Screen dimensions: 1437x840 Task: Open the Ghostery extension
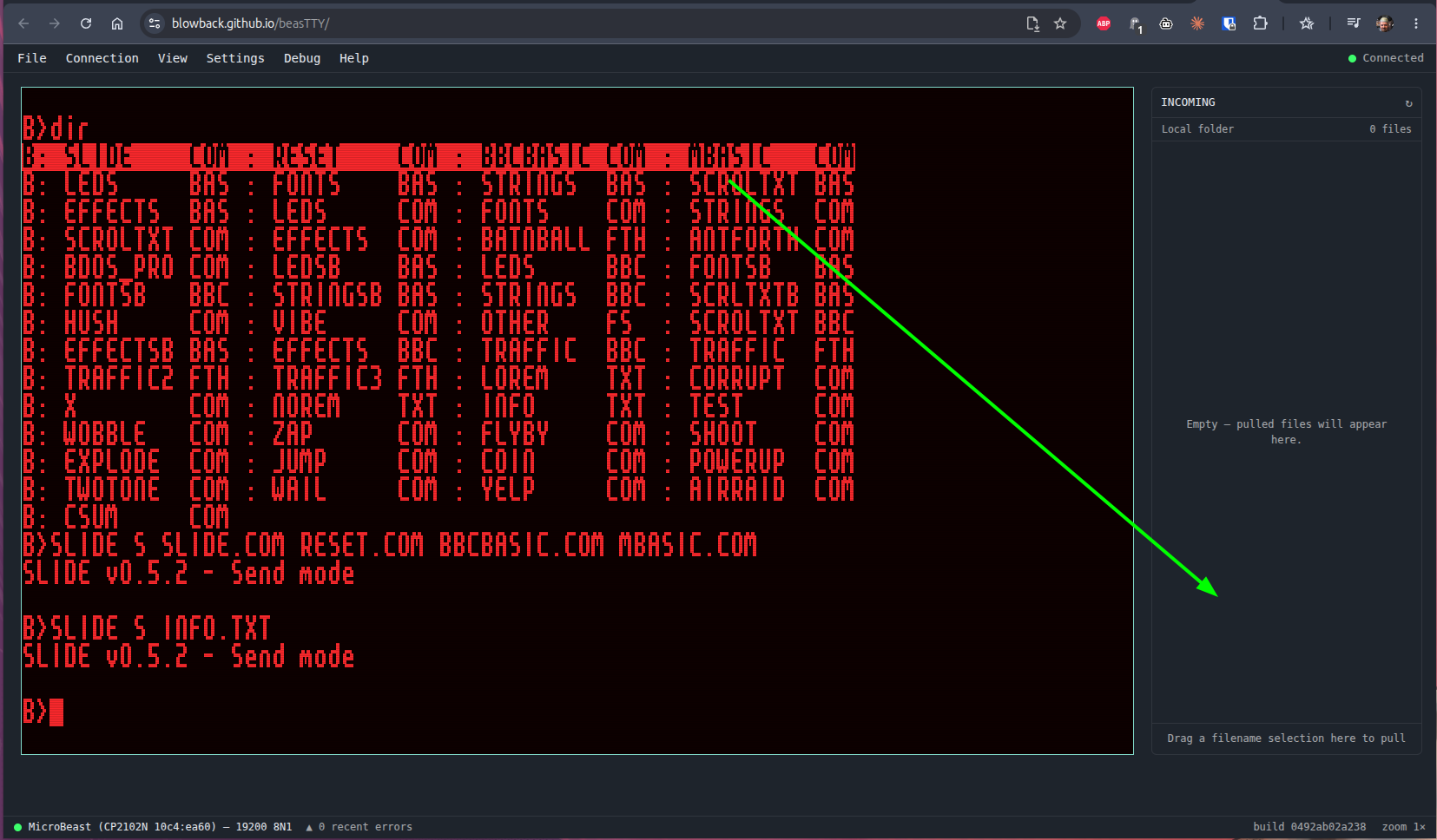[1135, 24]
